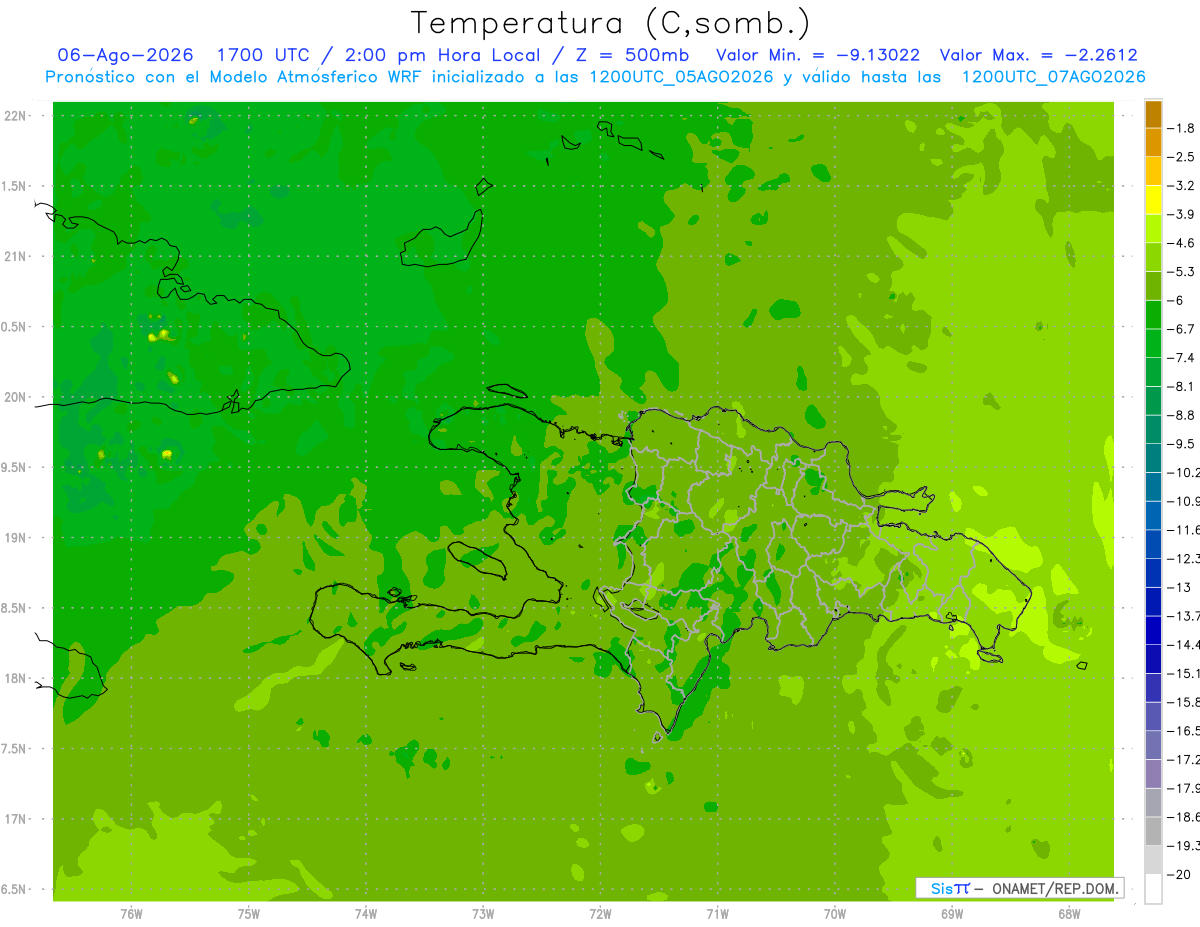The width and height of the screenshot is (1200, 927).
Task: Pick the orange swatch between -1.8 and -2.5
Action: [x=1153, y=143]
